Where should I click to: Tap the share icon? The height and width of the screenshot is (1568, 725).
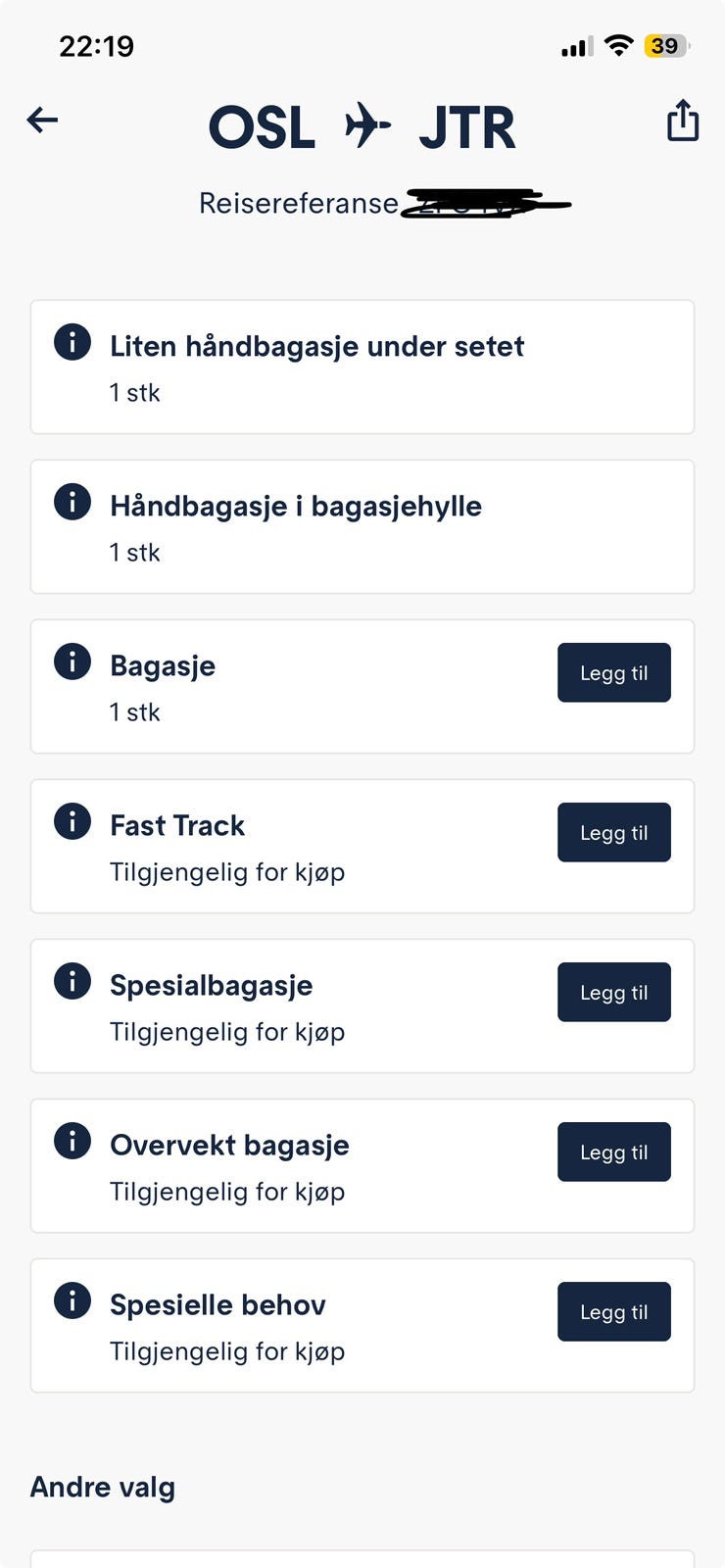point(683,121)
